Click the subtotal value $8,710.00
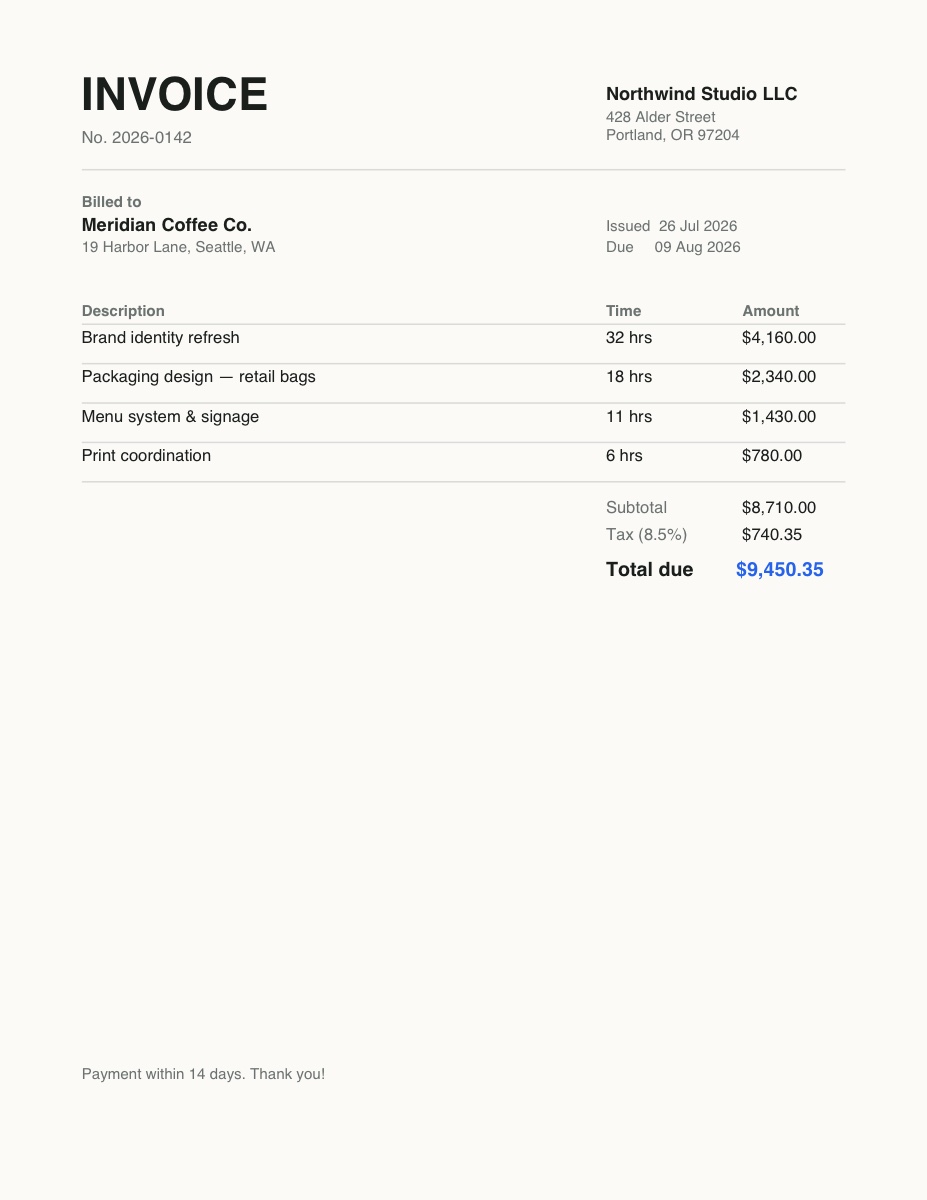 (779, 508)
